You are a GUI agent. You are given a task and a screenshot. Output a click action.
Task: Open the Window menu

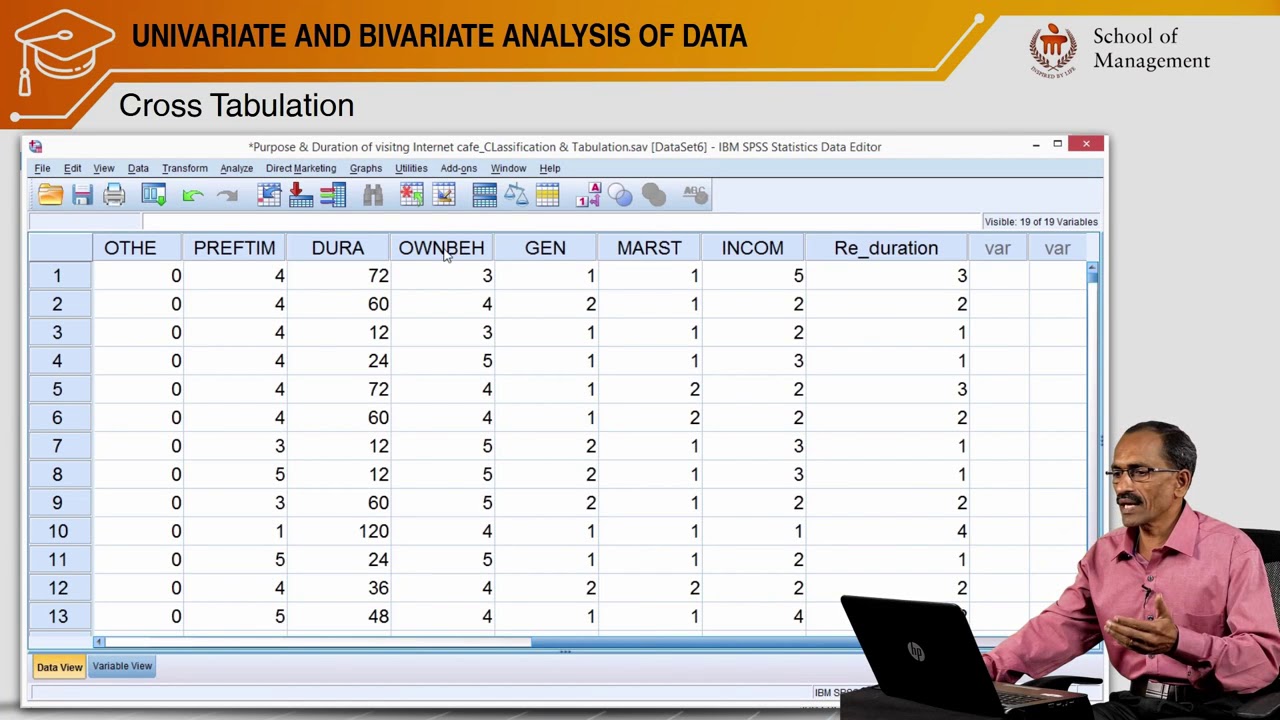(x=508, y=168)
